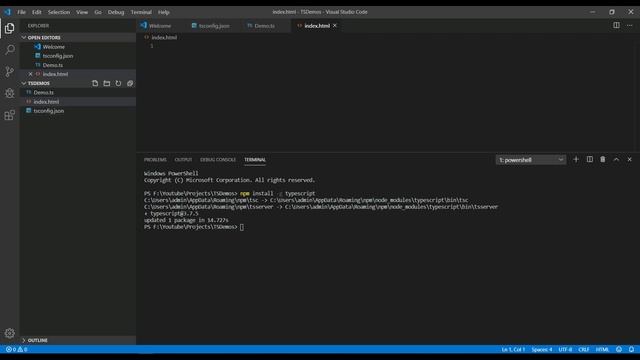Screen dimensions: 640x360
Task: Split the terminal panel
Action: click(589, 160)
